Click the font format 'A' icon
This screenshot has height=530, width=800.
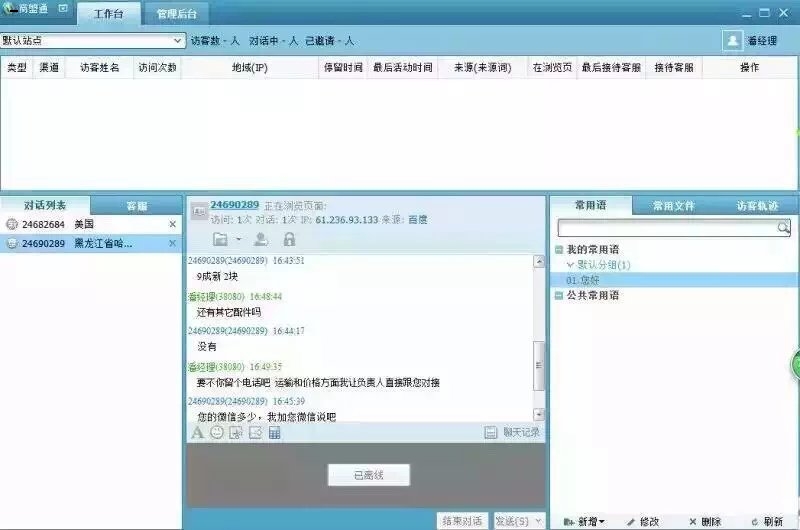pos(197,432)
